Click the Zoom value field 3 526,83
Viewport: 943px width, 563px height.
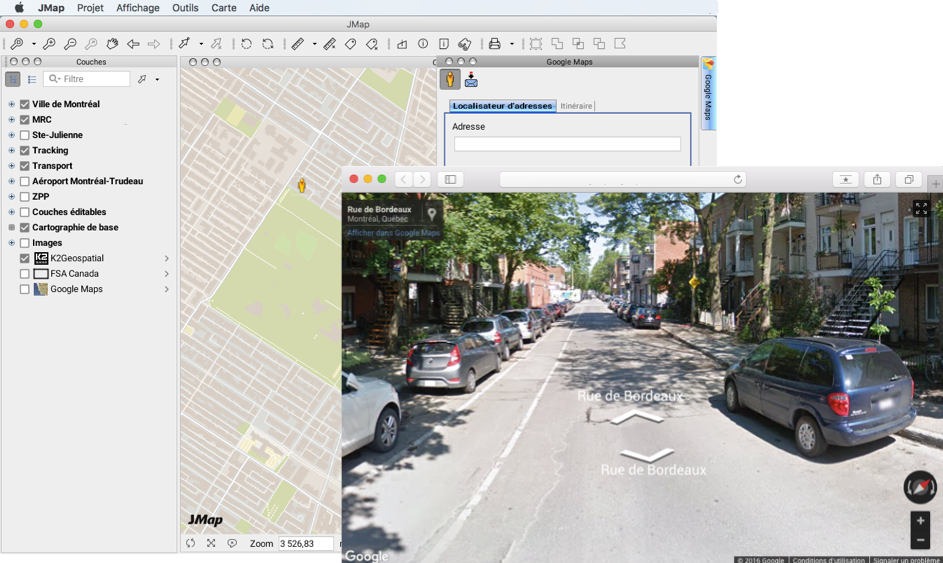306,543
